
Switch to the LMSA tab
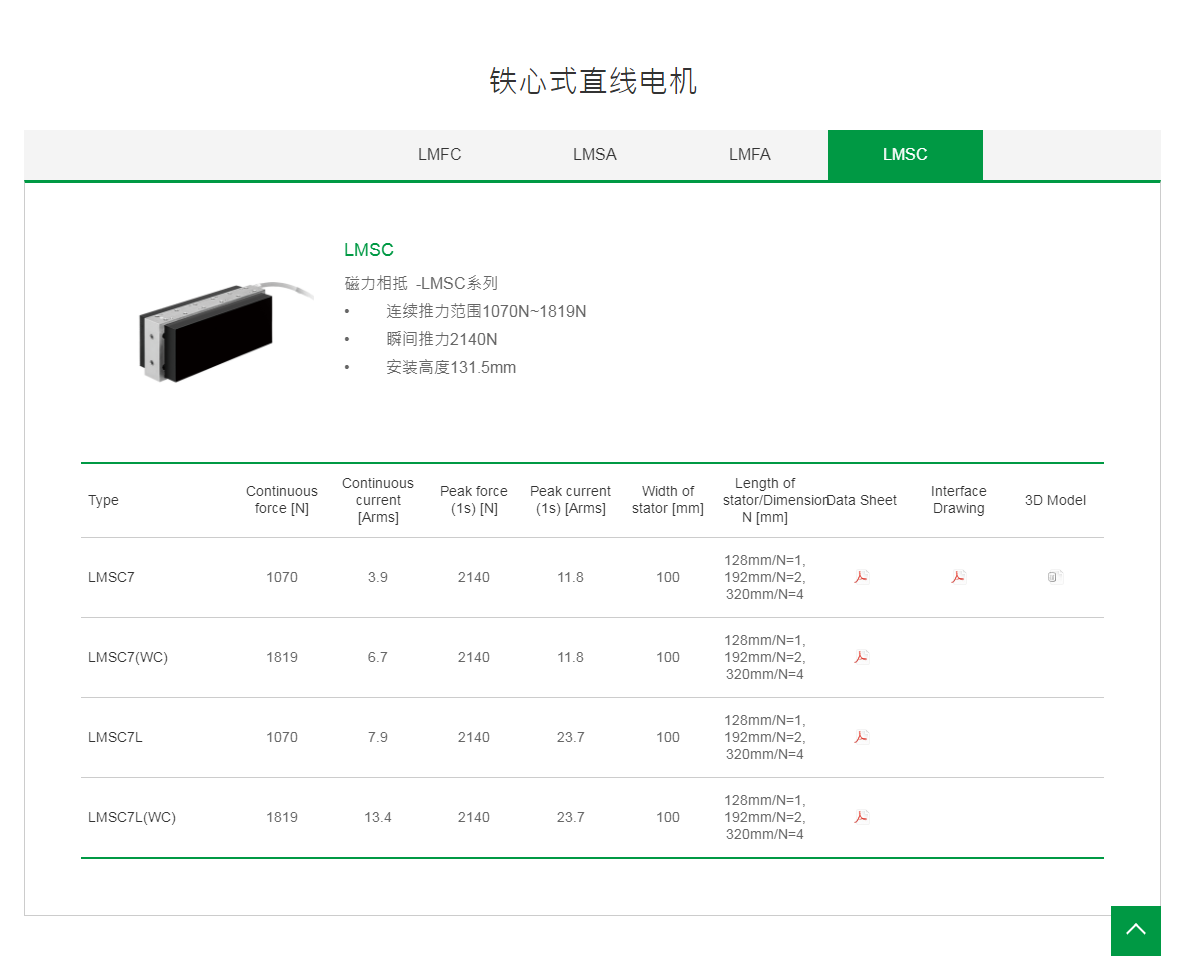pos(594,155)
